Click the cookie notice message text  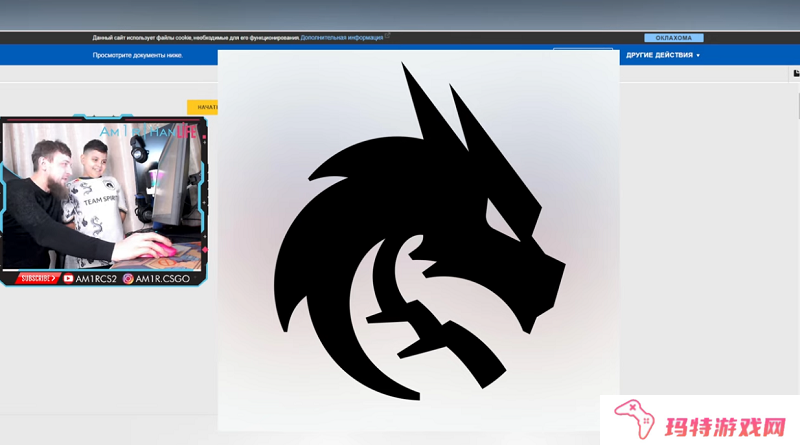[x=195, y=38]
